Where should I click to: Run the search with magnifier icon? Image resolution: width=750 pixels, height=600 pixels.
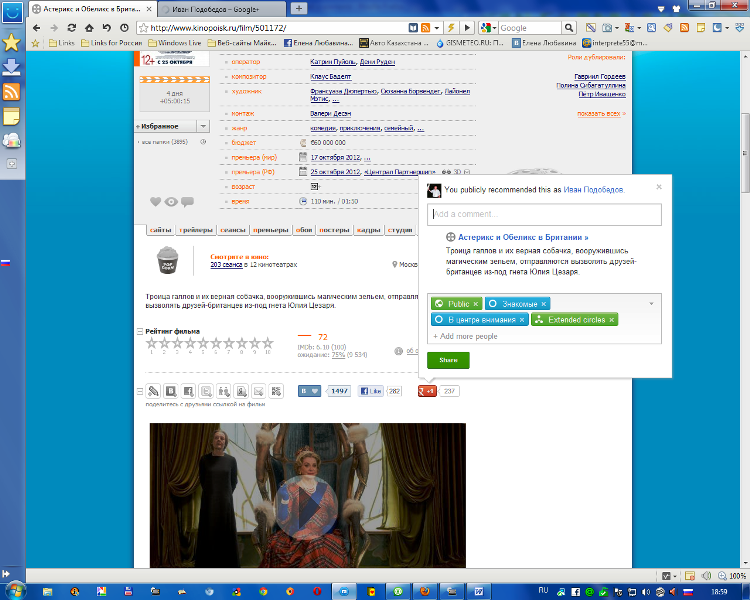click(568, 28)
